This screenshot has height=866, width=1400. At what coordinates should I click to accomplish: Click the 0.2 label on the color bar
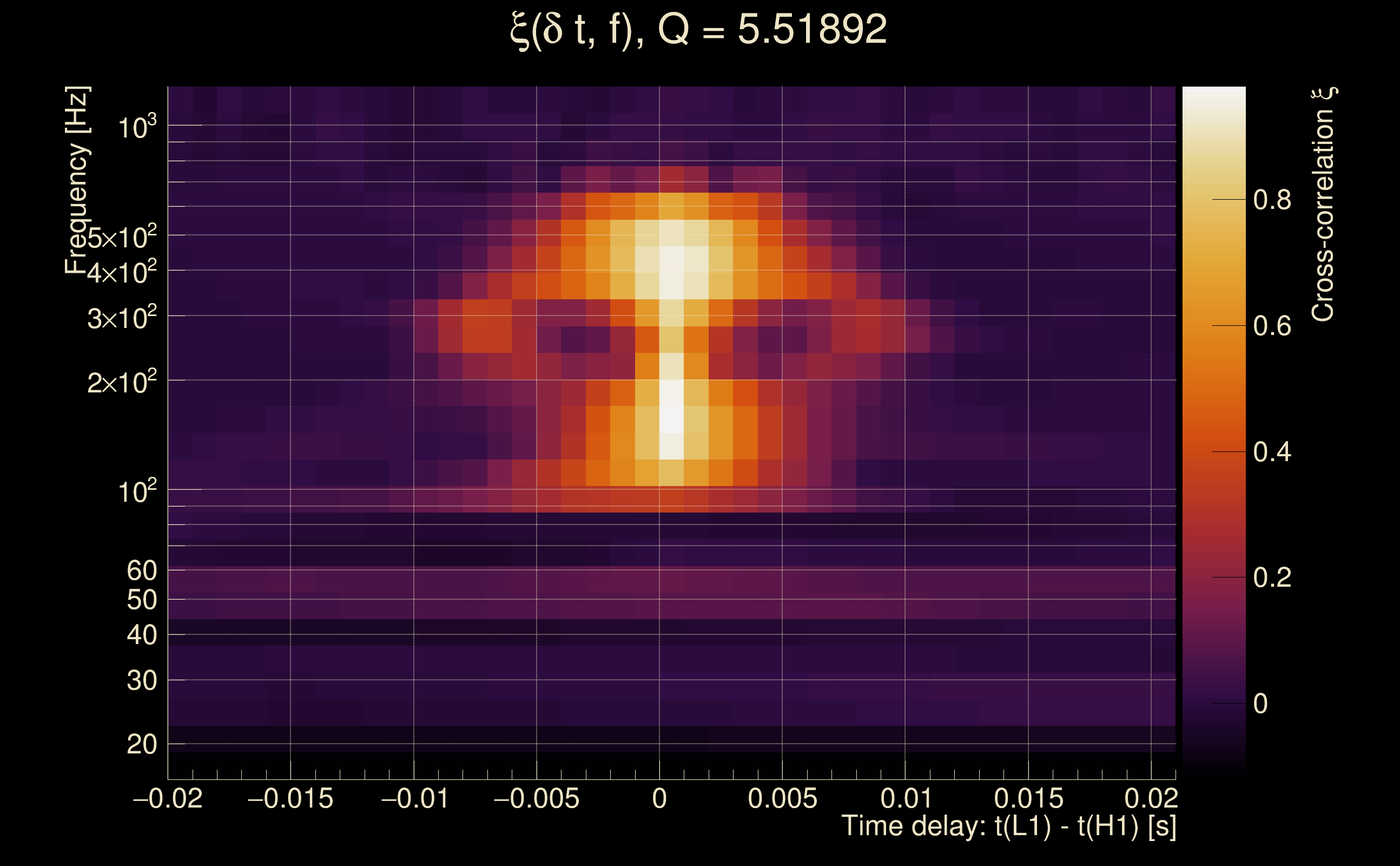click(1272, 578)
